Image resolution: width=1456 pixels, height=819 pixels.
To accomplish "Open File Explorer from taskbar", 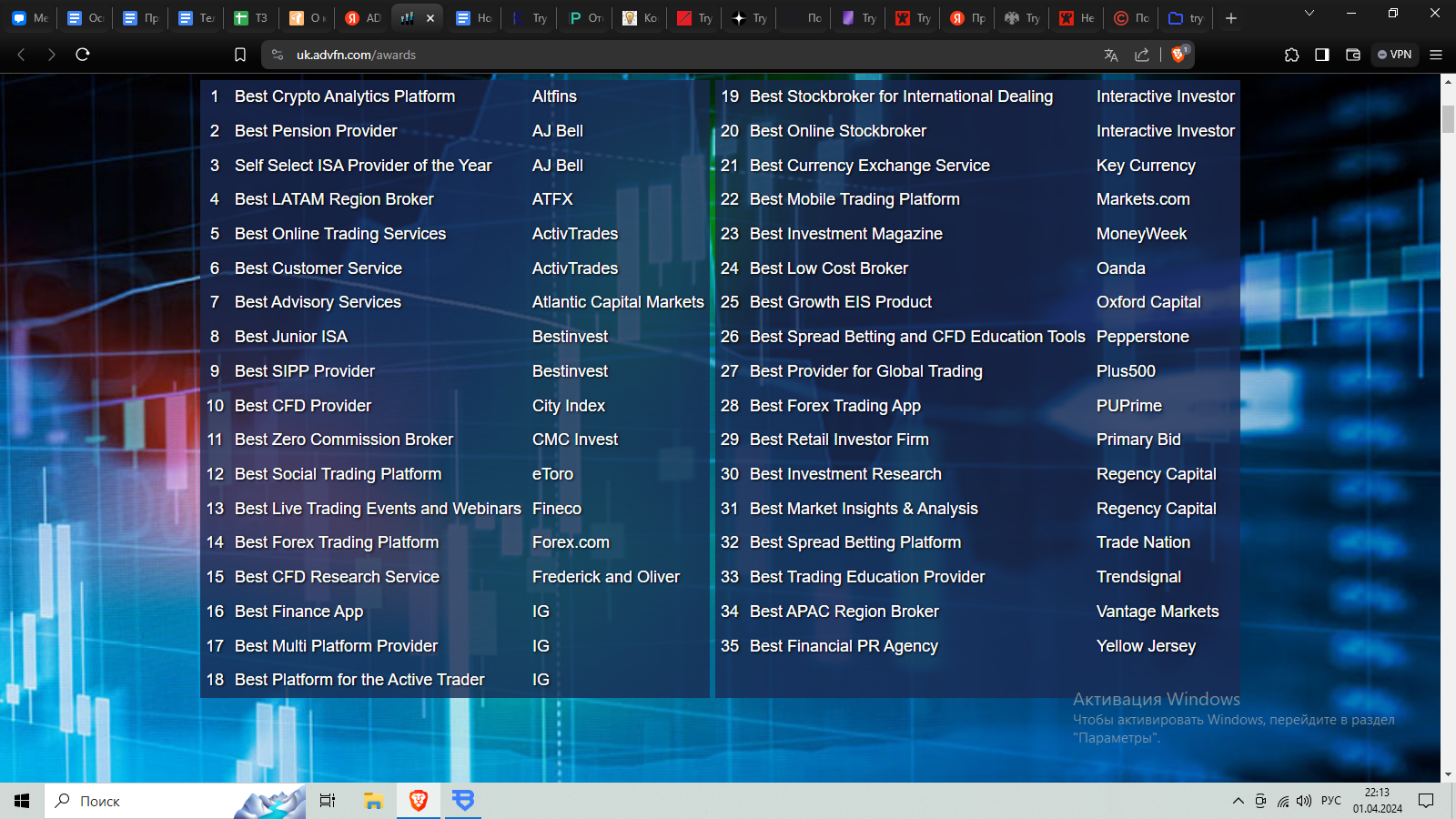I will [373, 801].
